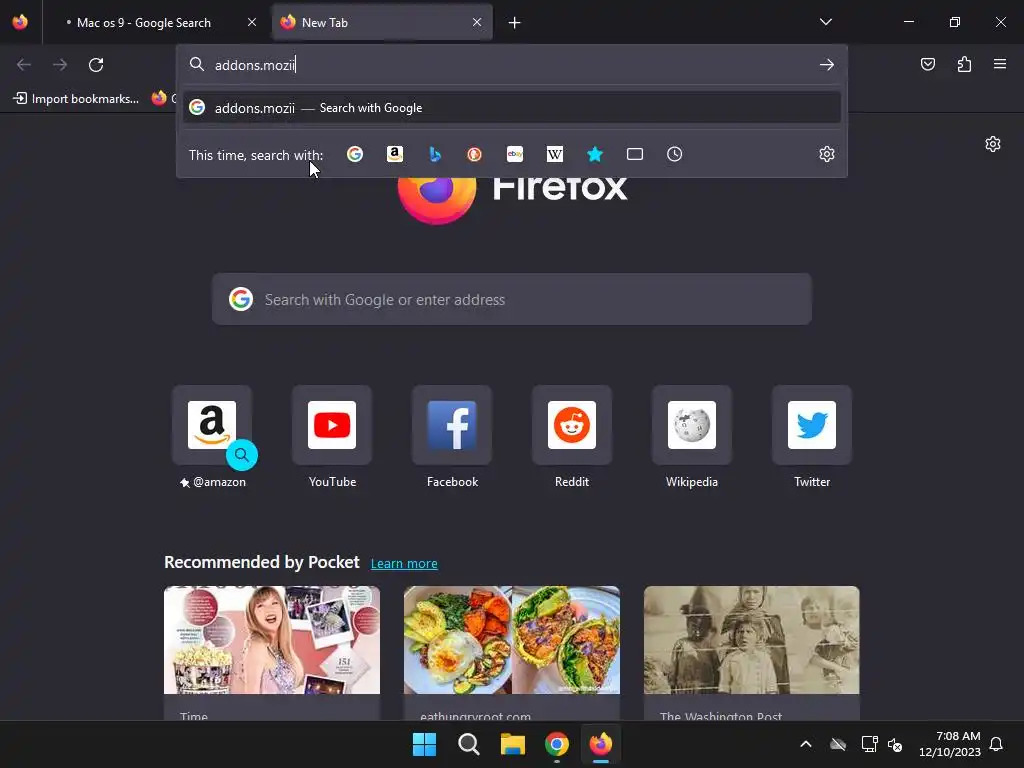Open the new tab page personalize gear
This screenshot has height=768, width=1024.
[993, 144]
